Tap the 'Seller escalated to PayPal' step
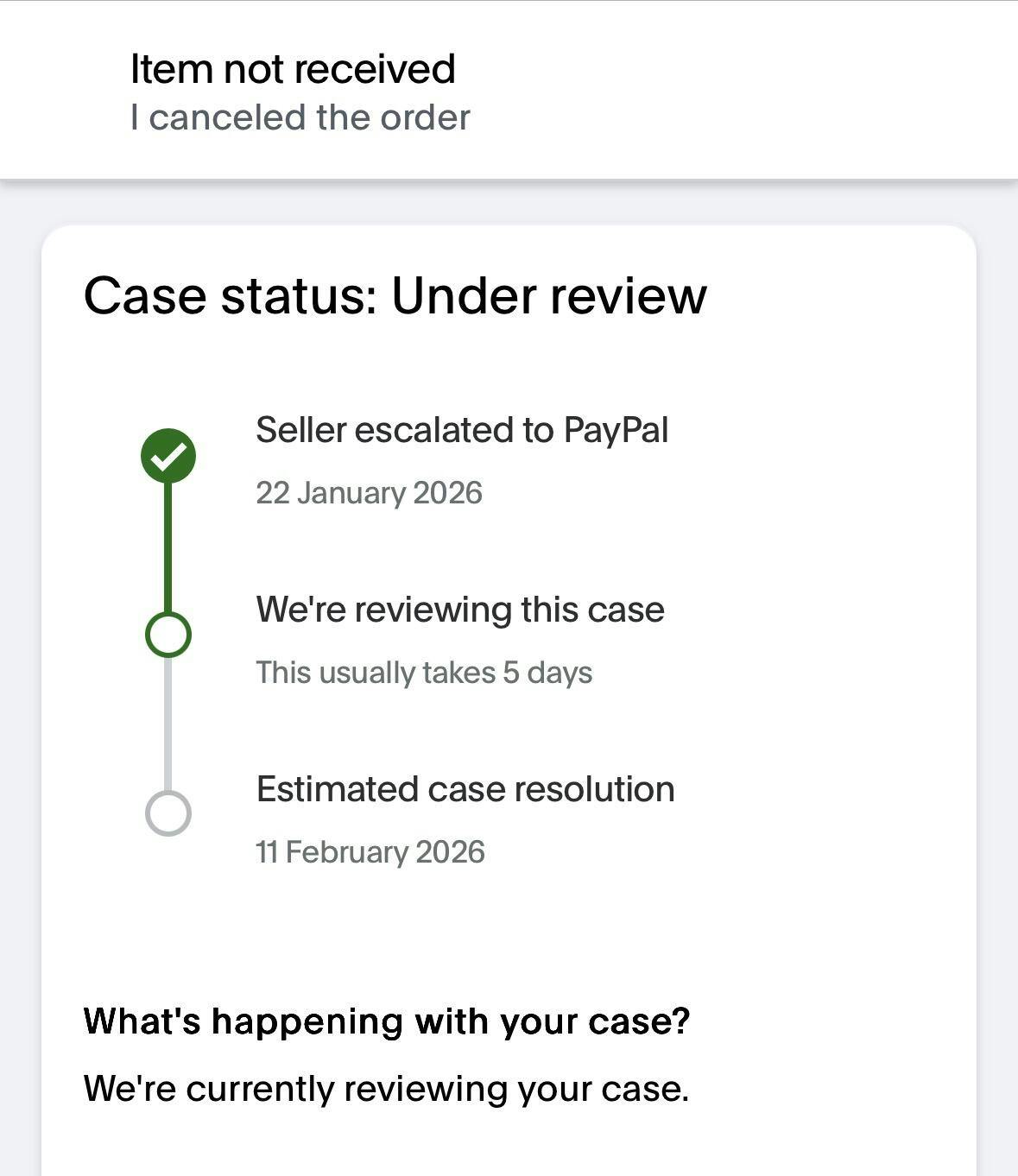This screenshot has width=1018, height=1176. tap(462, 430)
